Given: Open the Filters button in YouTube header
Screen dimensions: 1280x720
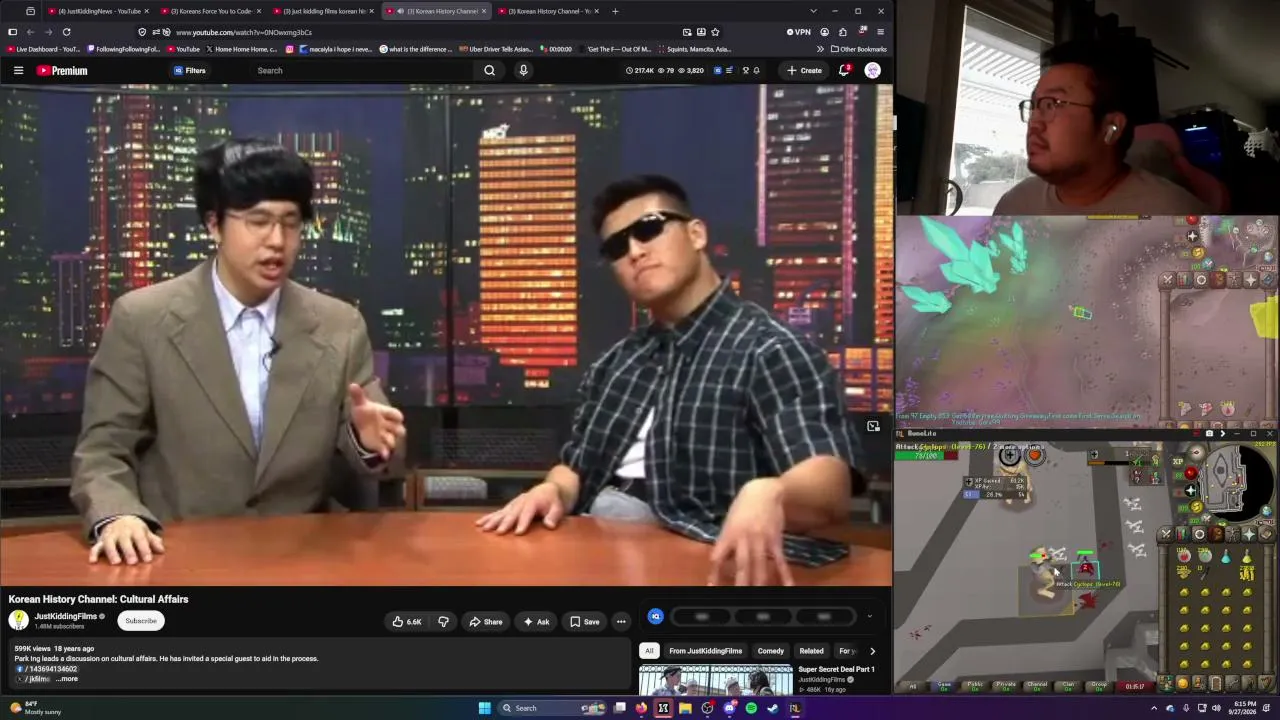Looking at the screenshot, I should pos(189,70).
